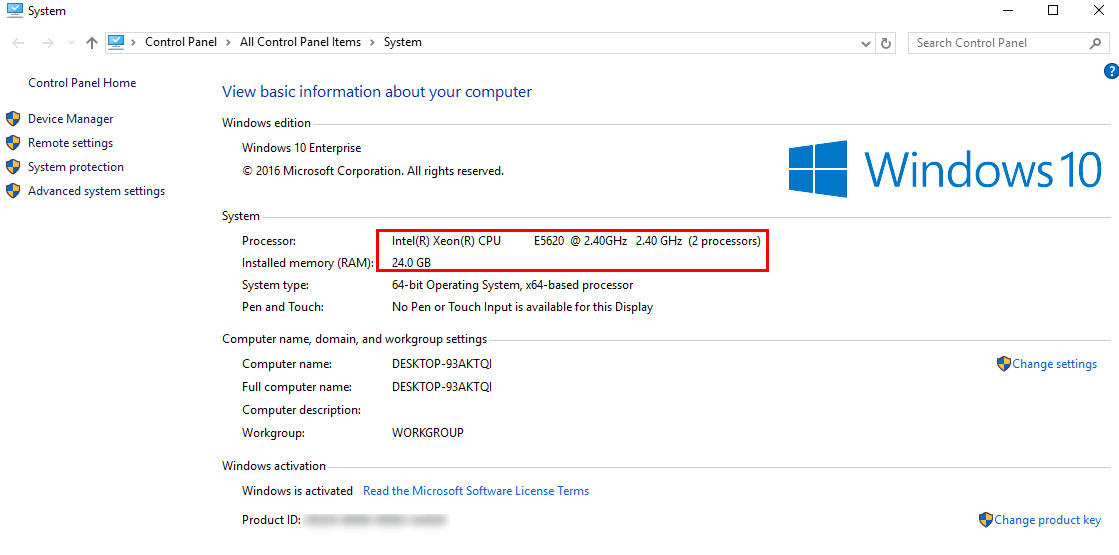This screenshot has height=555, width=1119.
Task: Type in Search Control Panel field
Action: 995,43
